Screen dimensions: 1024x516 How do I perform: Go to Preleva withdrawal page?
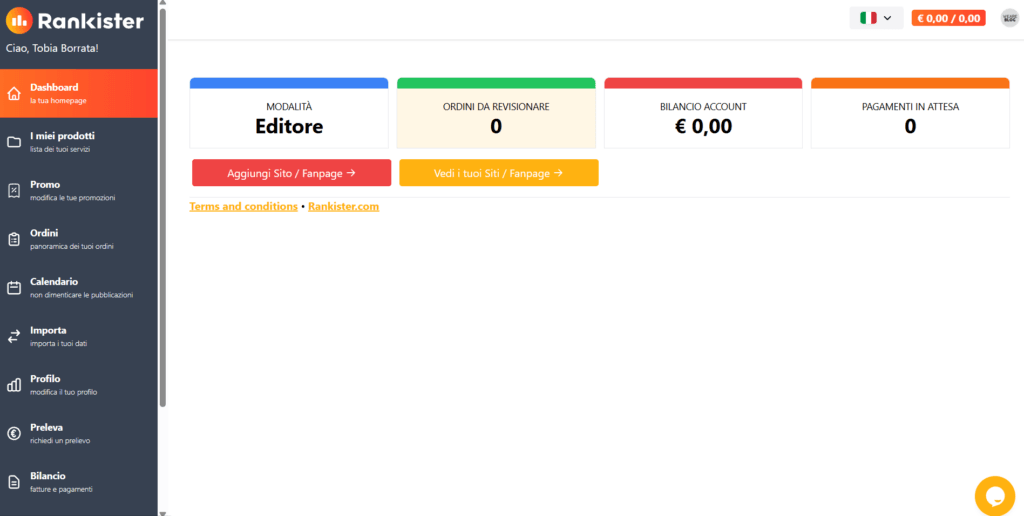click(78, 434)
